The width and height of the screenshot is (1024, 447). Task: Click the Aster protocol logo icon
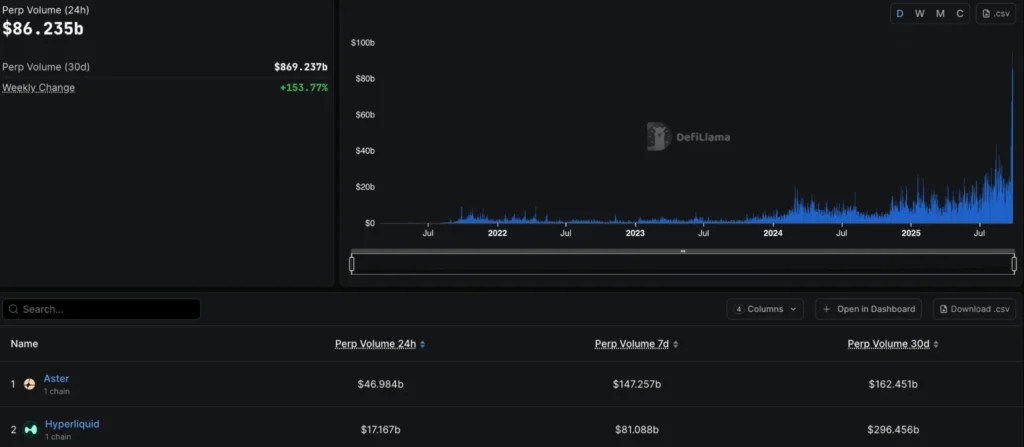(x=29, y=384)
